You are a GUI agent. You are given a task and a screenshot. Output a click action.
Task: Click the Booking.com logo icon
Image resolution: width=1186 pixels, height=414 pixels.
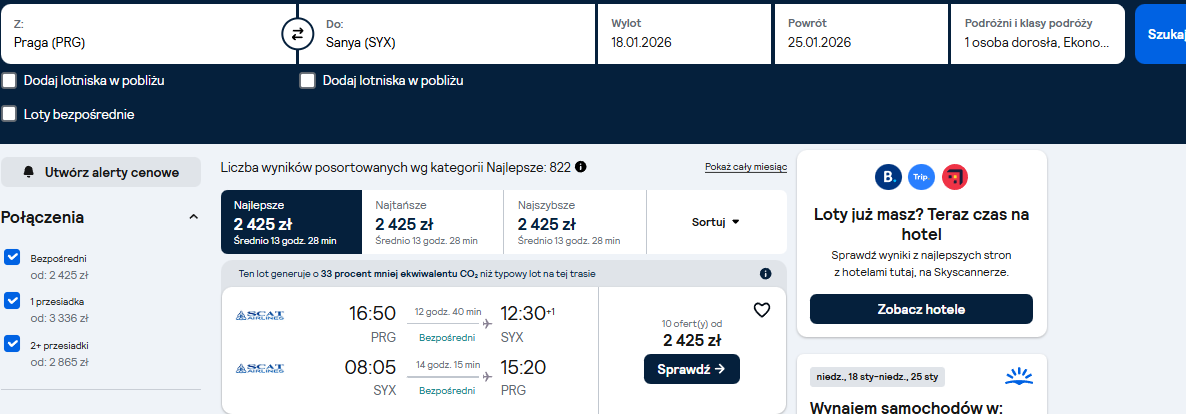pos(888,177)
